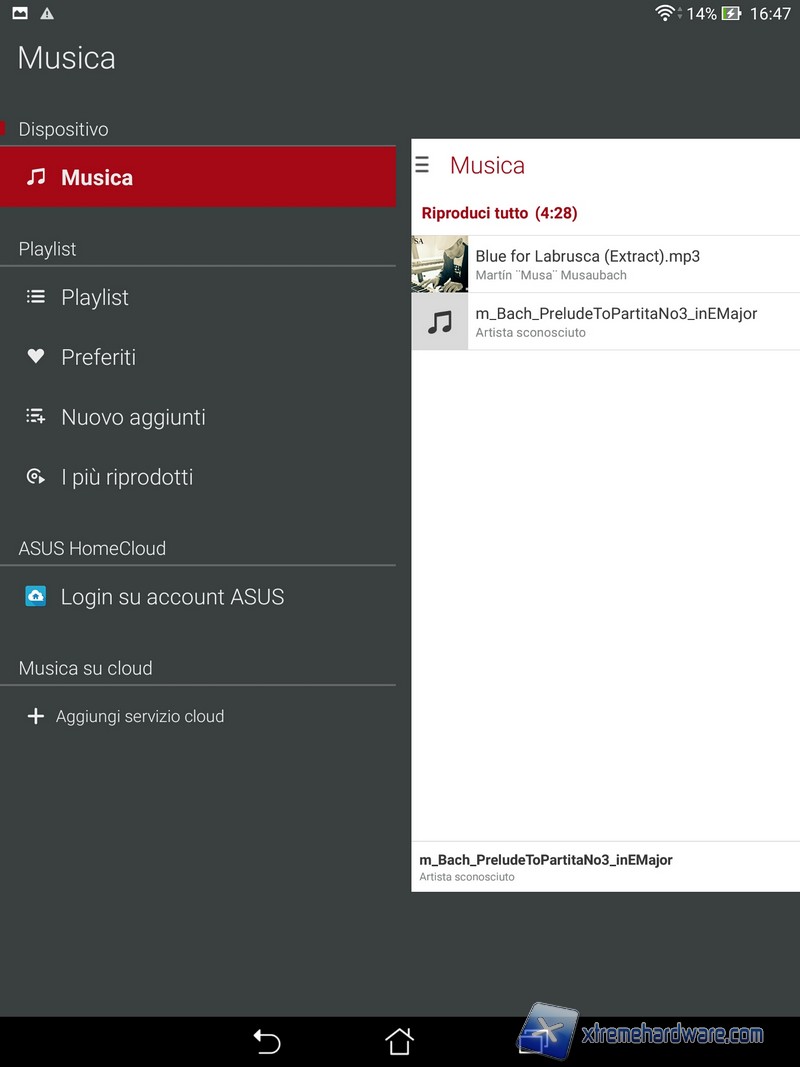Open the hamburger menu beside Musica title
The image size is (800, 1067).
(422, 165)
